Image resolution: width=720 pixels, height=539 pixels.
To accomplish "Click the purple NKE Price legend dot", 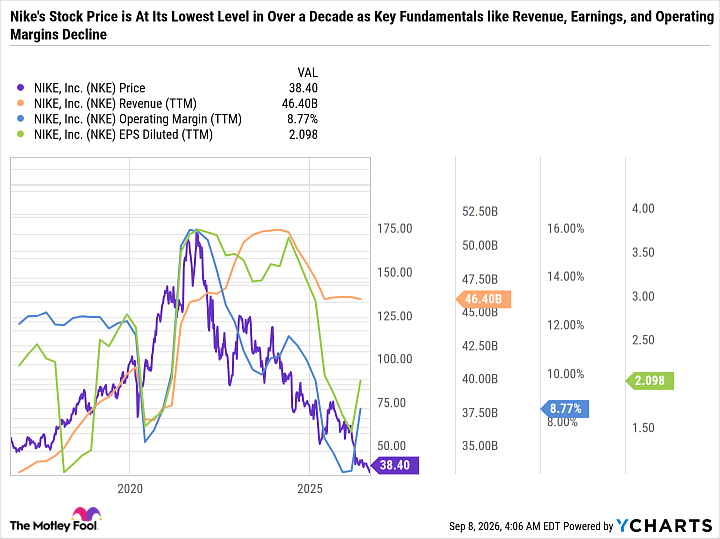I will [x=20, y=88].
